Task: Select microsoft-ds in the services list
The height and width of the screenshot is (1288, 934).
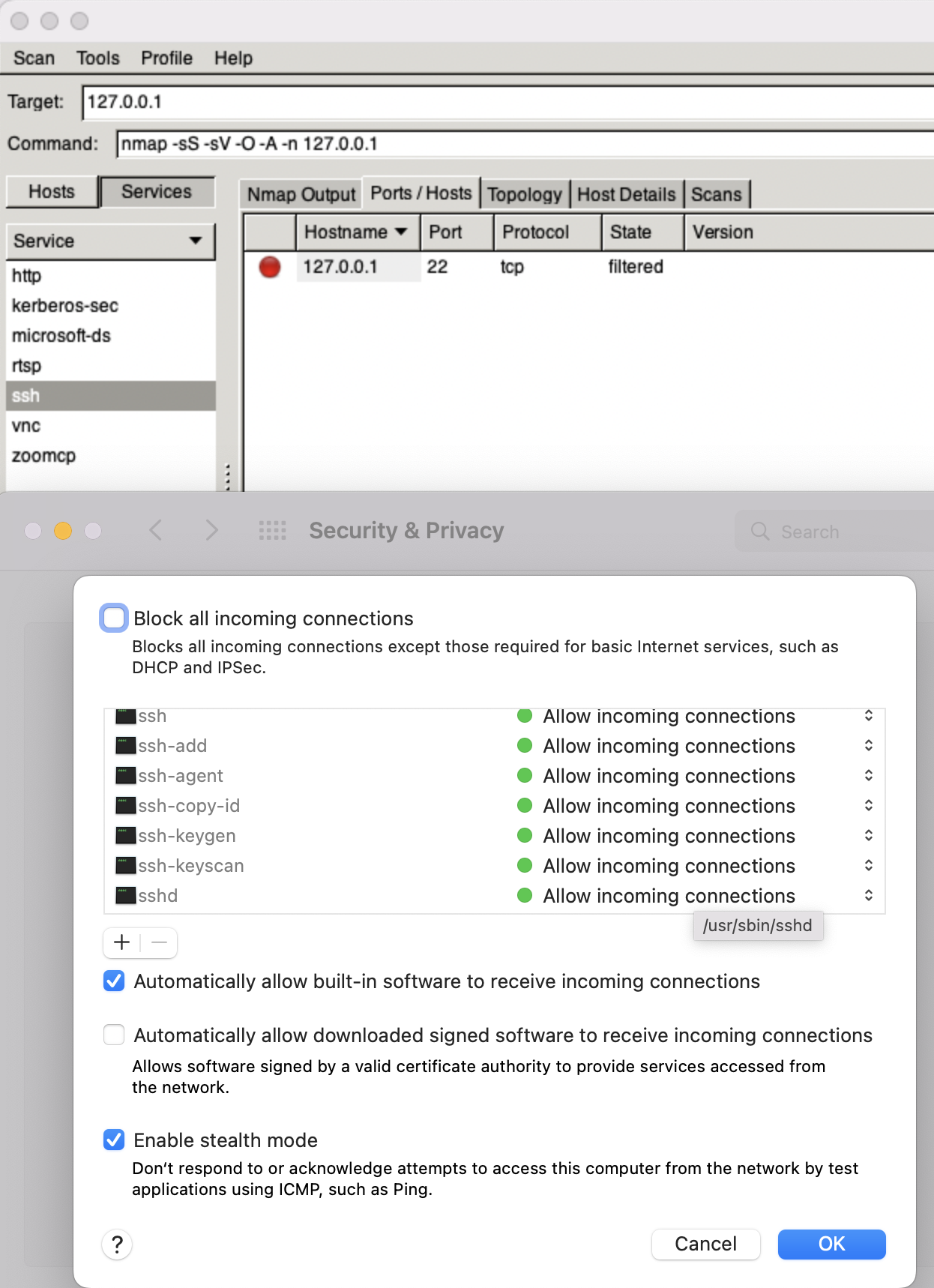Action: [111, 336]
